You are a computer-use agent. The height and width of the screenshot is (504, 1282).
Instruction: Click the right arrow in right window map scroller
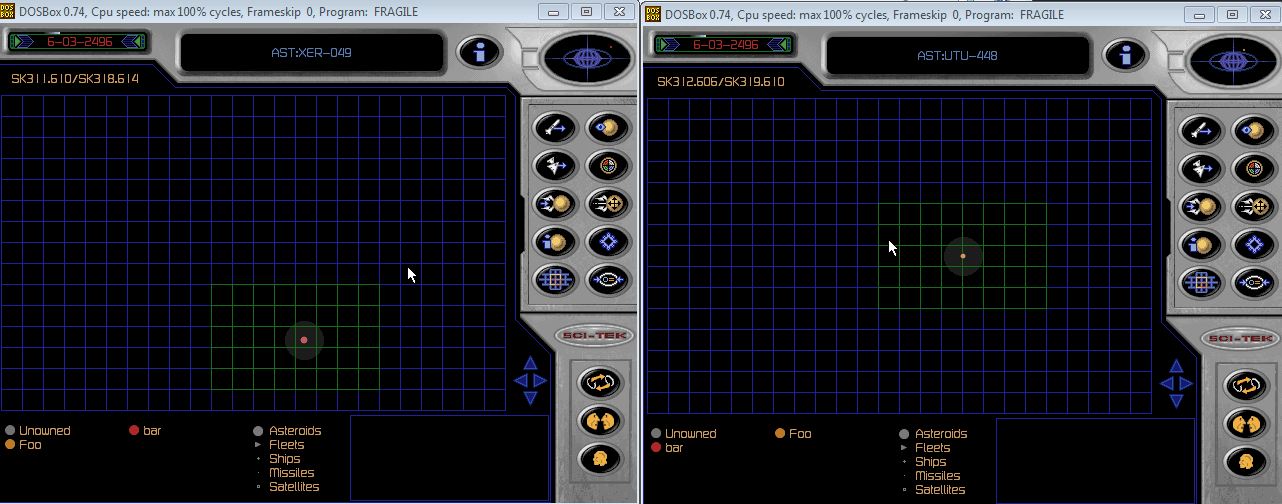1187,383
